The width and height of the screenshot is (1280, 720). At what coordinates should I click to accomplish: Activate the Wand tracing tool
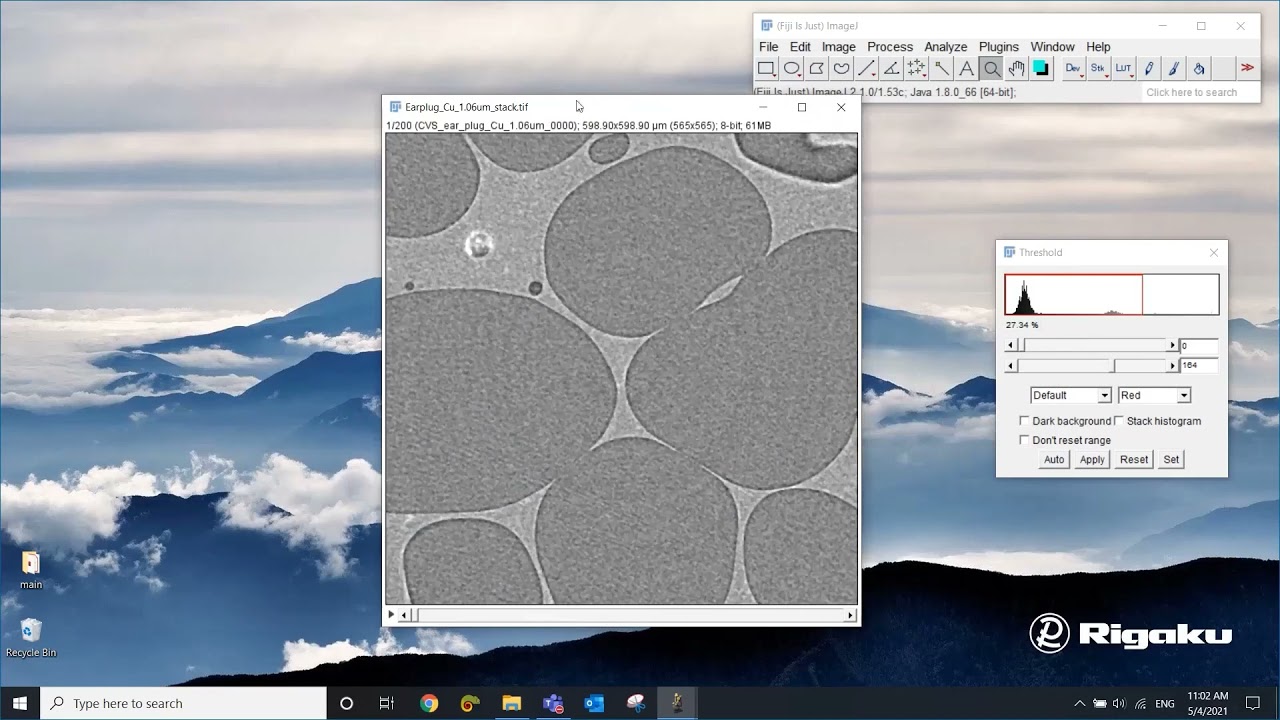(x=941, y=69)
